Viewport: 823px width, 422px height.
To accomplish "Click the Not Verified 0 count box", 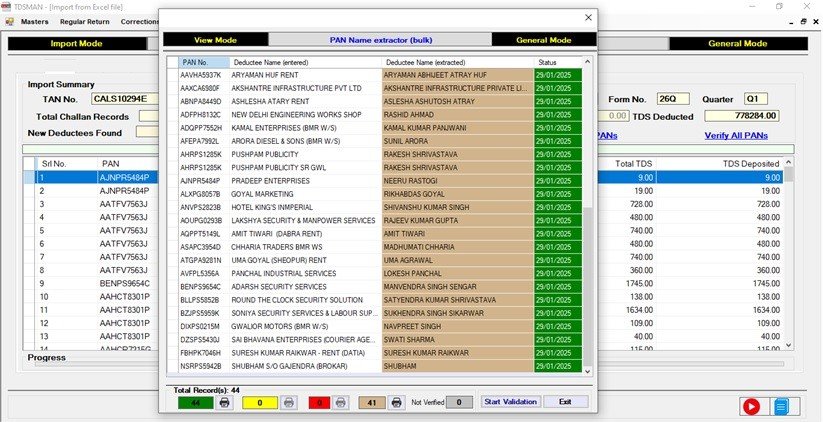I will 459,403.
